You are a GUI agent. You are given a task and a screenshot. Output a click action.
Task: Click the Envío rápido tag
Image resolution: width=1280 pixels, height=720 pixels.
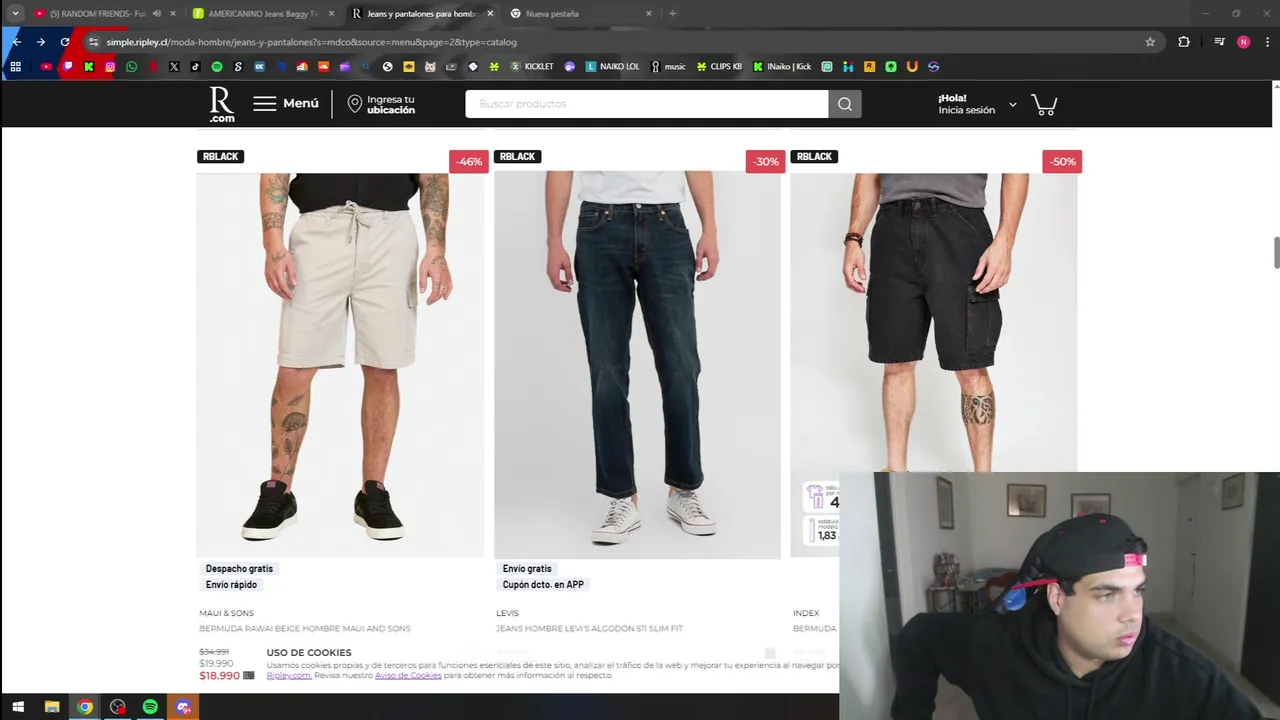pos(231,585)
